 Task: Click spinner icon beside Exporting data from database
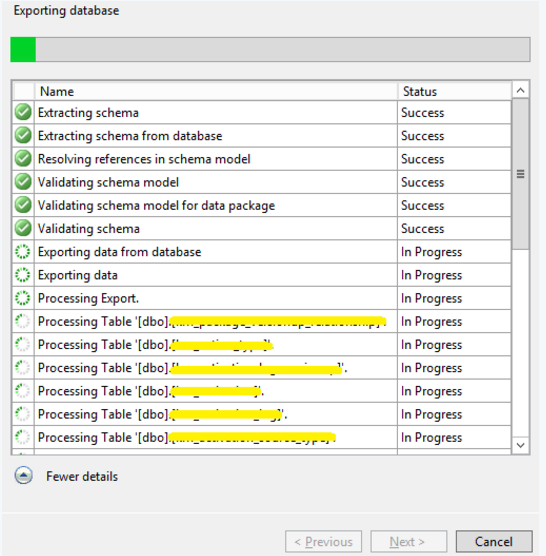[x=23, y=251]
